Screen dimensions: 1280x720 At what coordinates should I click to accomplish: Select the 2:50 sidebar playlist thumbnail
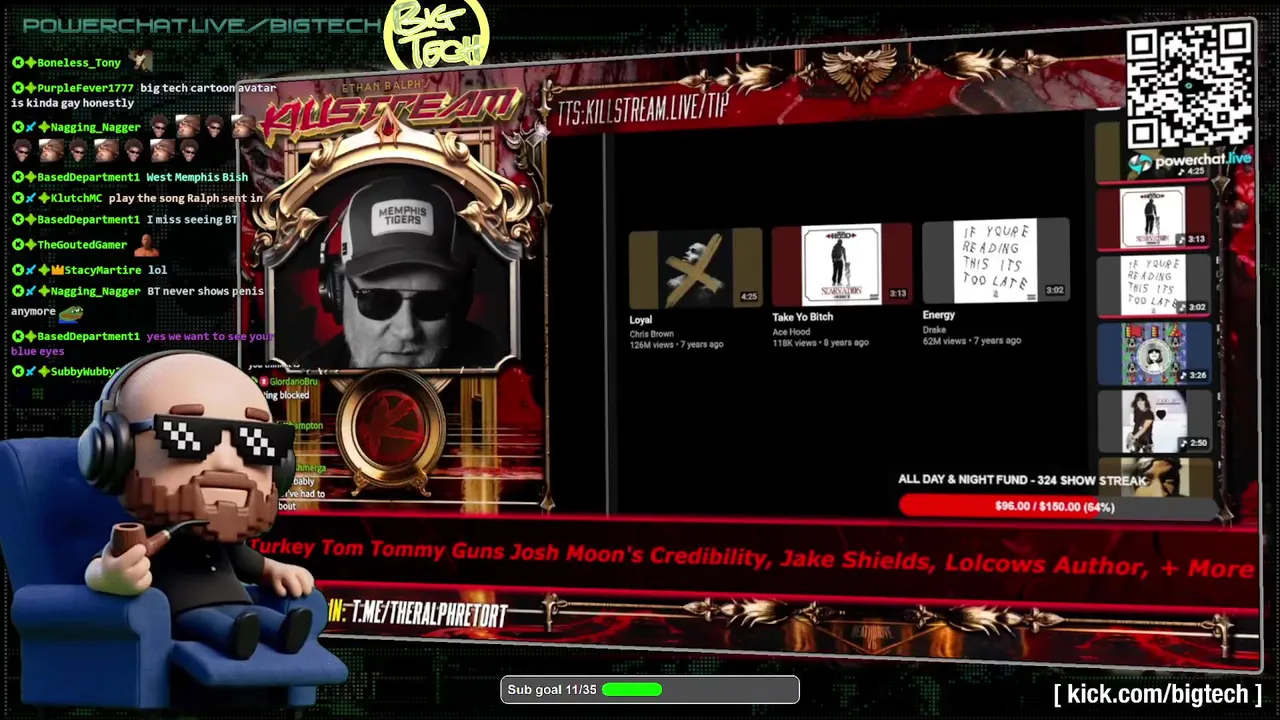point(1154,421)
